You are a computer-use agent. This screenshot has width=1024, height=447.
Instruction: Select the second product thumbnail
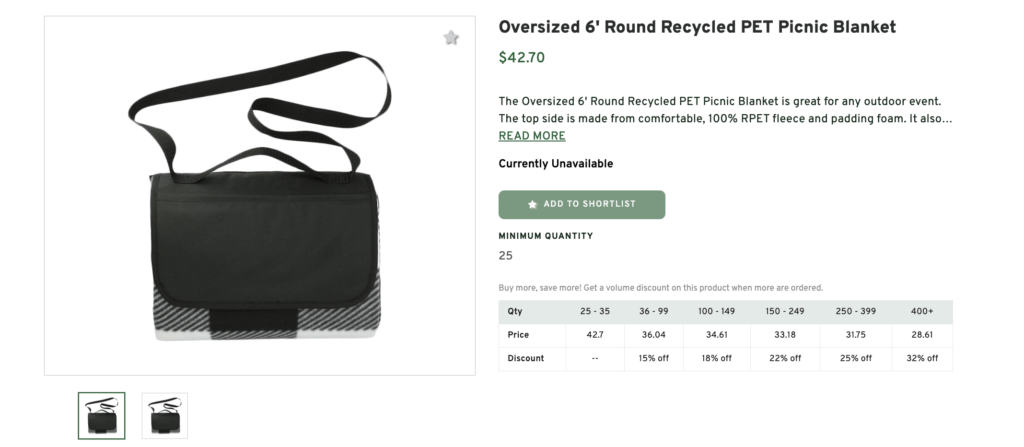[x=164, y=415]
